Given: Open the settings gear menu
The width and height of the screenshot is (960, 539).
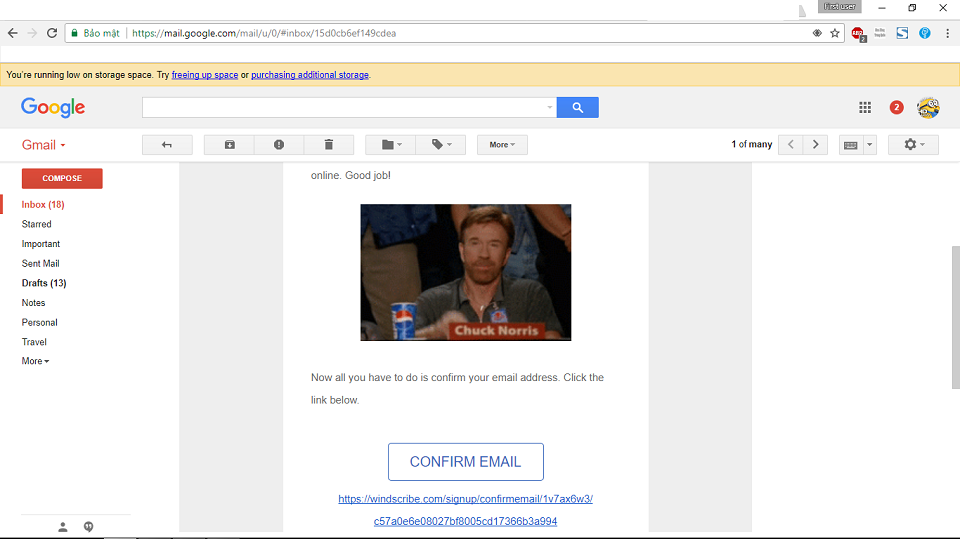Looking at the screenshot, I should click(x=913, y=145).
